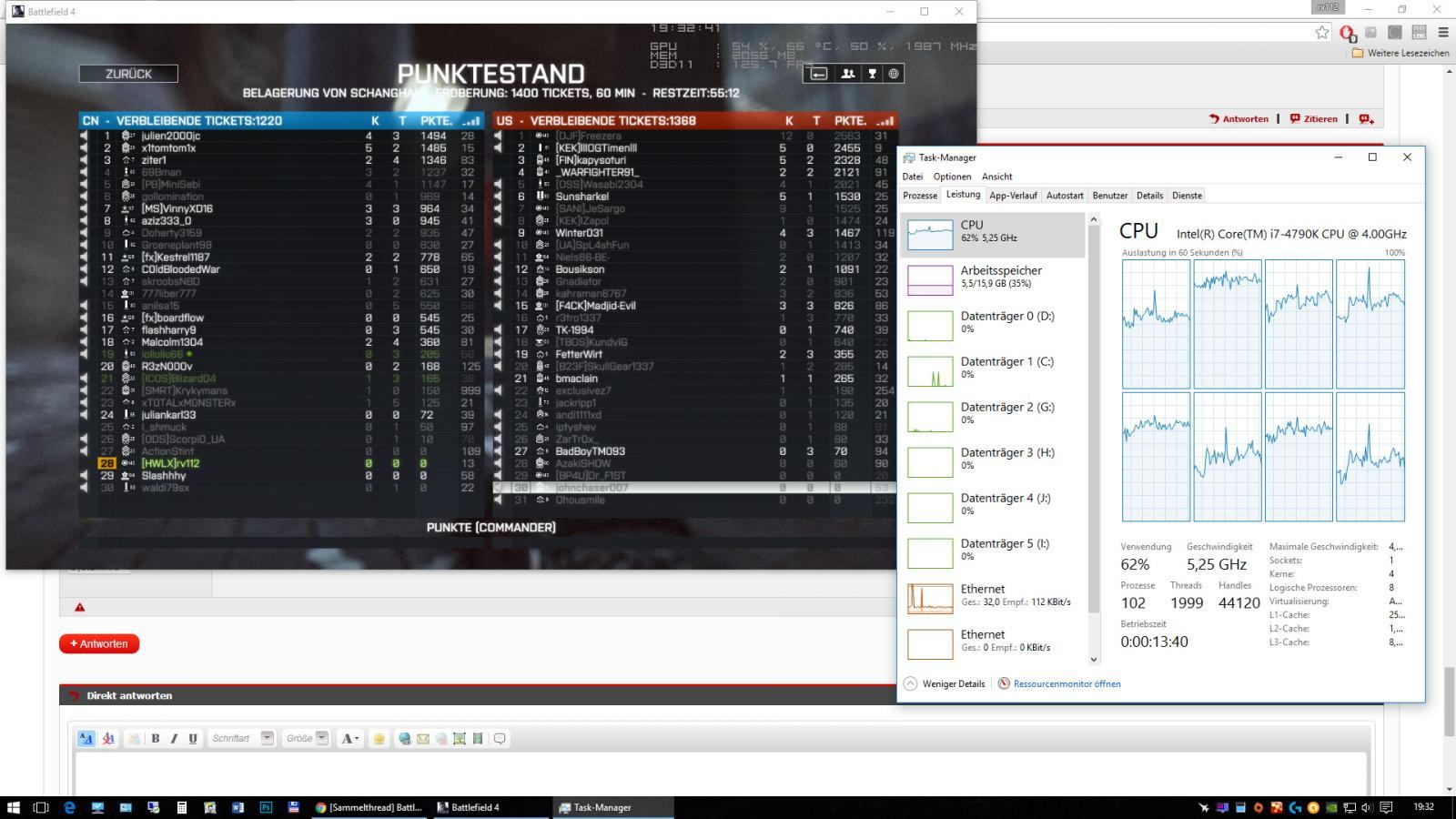Toggle underline formatting in the reply editor
1456x819 pixels.
tap(193, 738)
